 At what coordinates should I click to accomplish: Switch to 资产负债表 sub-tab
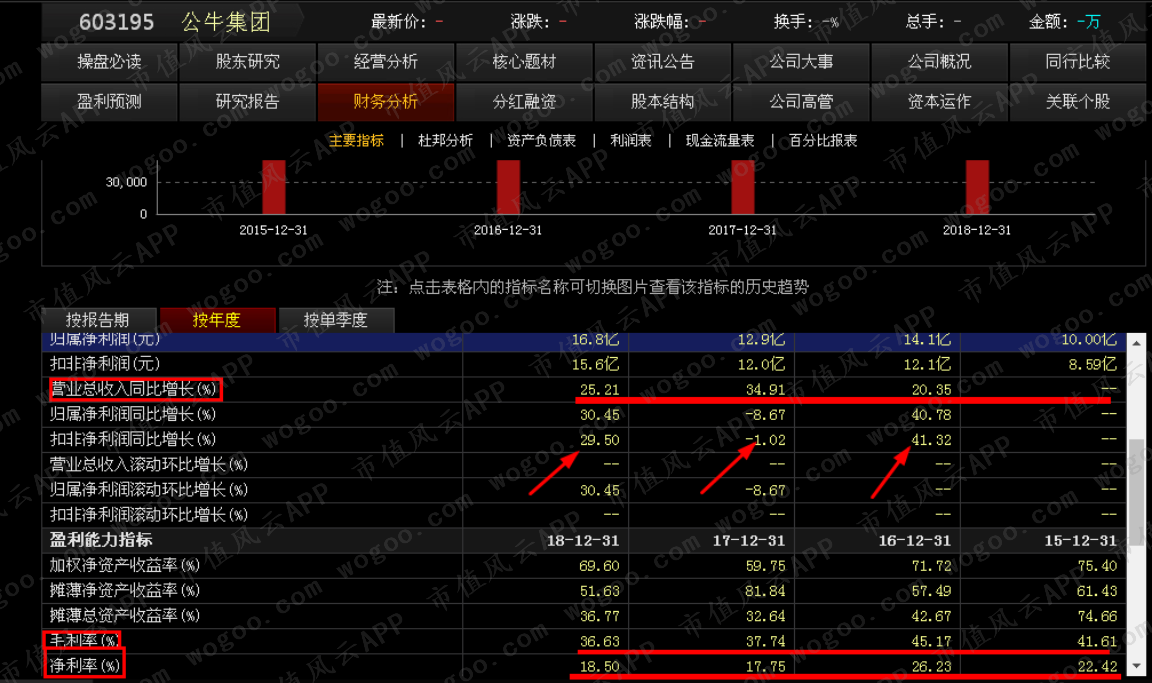[541, 140]
